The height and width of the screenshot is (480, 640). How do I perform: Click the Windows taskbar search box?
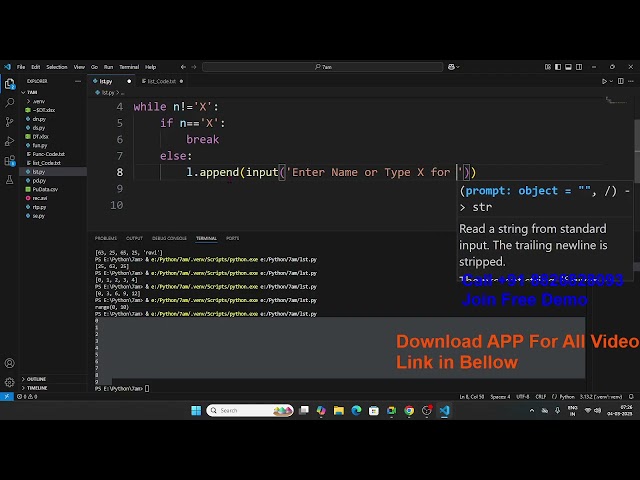[x=240, y=410]
